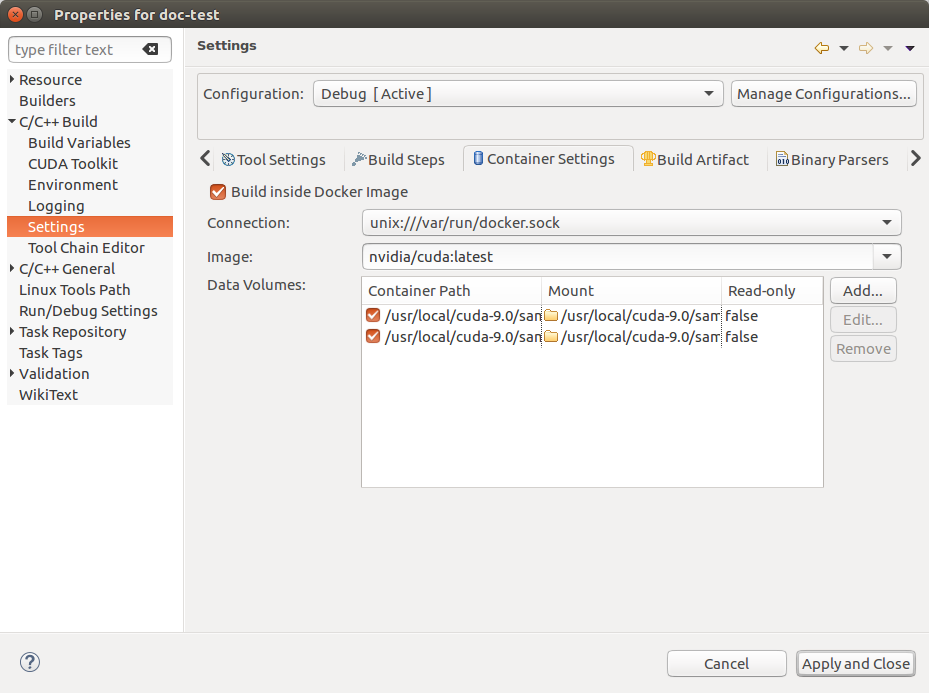The image size is (929, 693).
Task: Click the back navigation arrow icon
Action: 822,48
